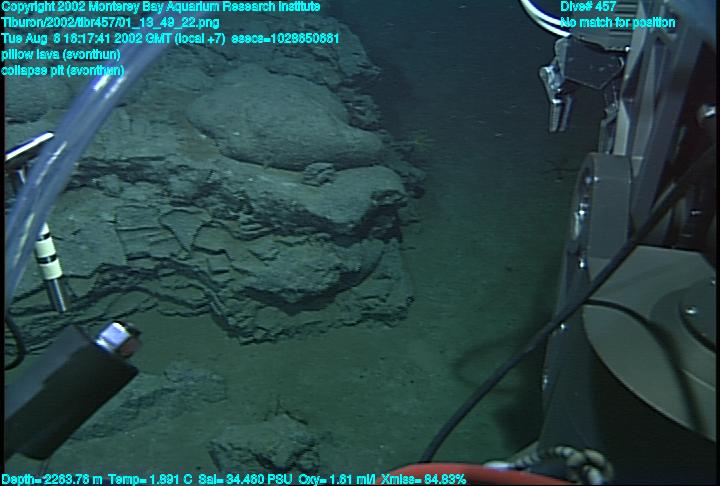
Task: Select the file path ending in .png
Action: [110, 23]
